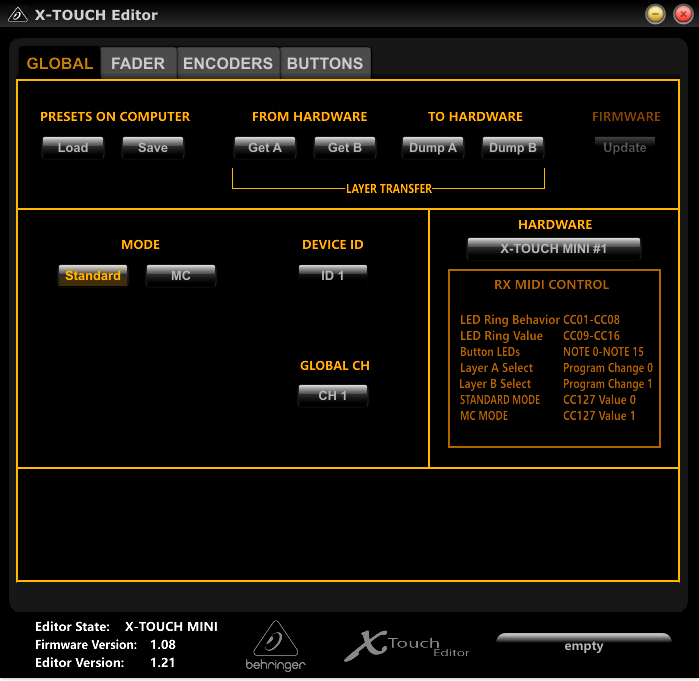Click the Behringer triangle icon in title bar
699x681 pixels.
pos(18,15)
